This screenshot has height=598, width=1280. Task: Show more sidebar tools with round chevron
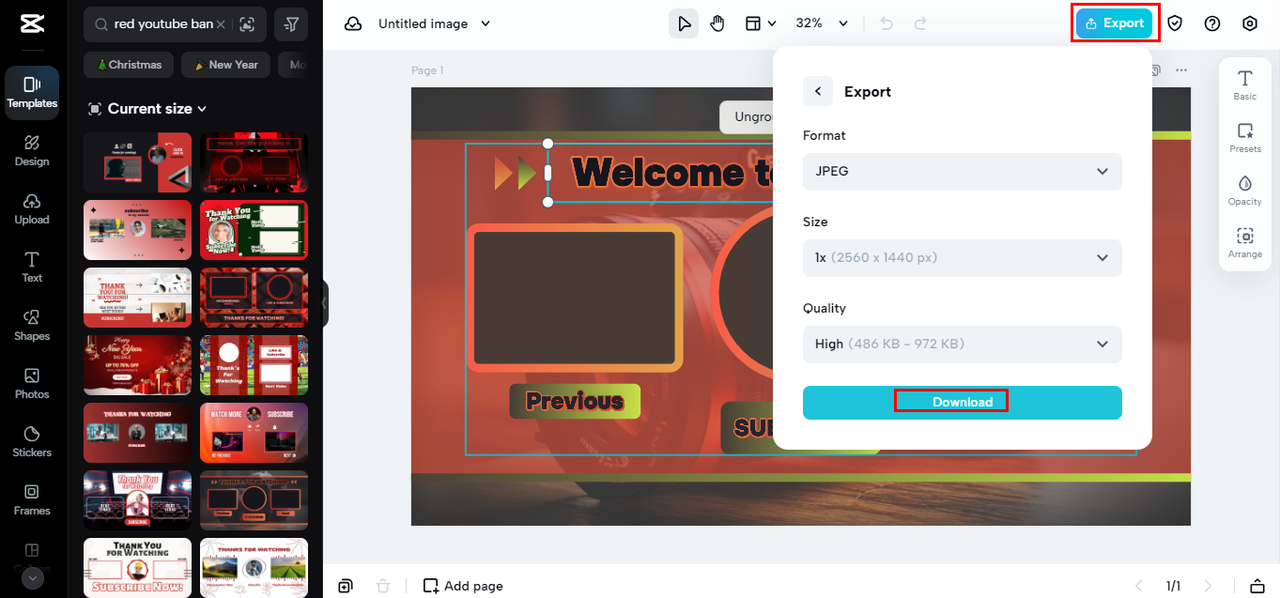tap(33, 578)
